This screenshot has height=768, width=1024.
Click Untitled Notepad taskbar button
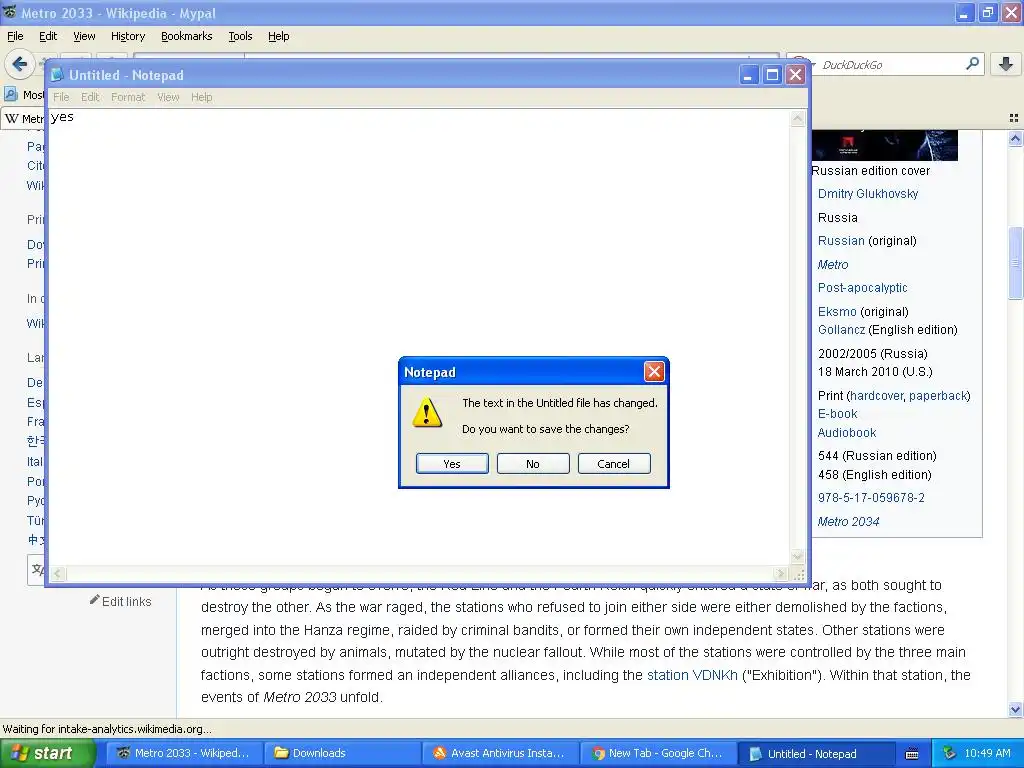[816, 753]
